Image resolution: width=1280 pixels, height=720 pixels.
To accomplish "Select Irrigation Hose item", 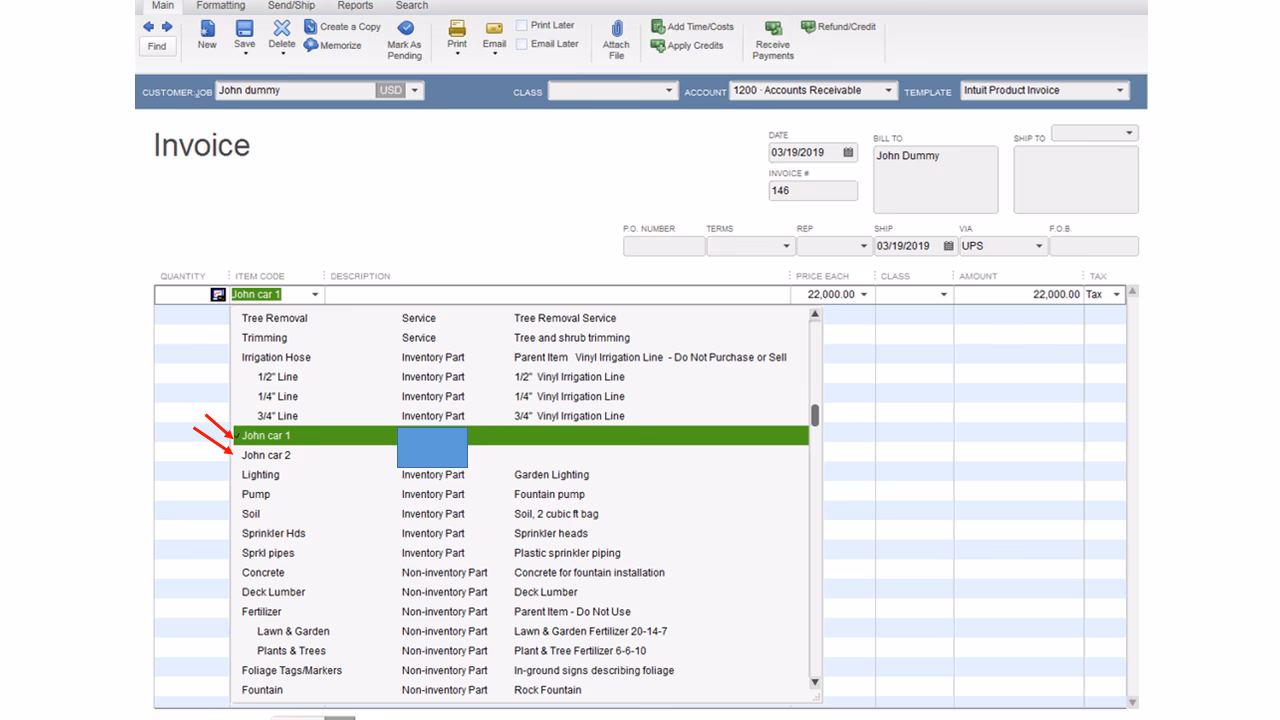I will click(x=520, y=357).
